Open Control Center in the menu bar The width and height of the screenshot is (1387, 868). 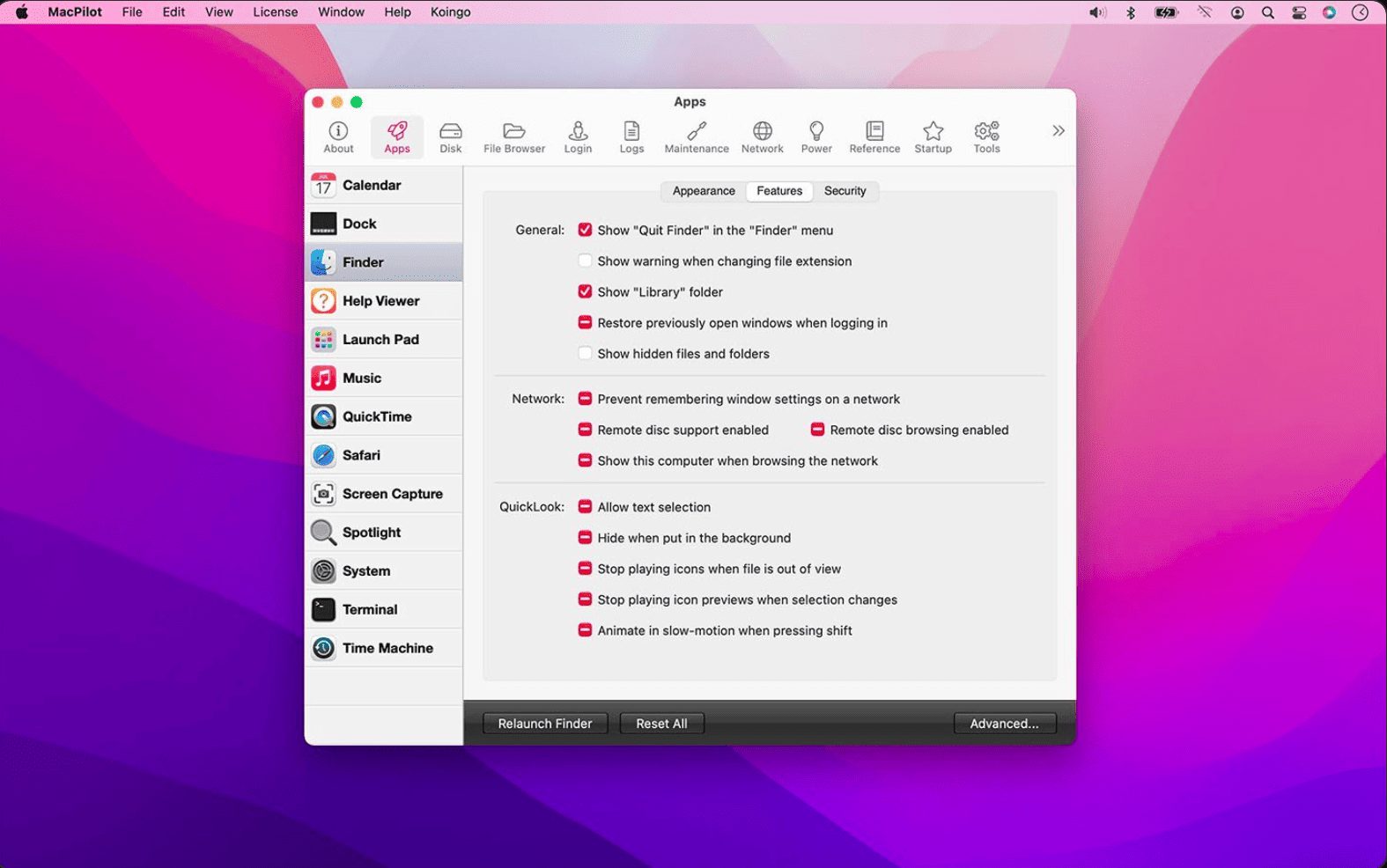click(x=1299, y=12)
